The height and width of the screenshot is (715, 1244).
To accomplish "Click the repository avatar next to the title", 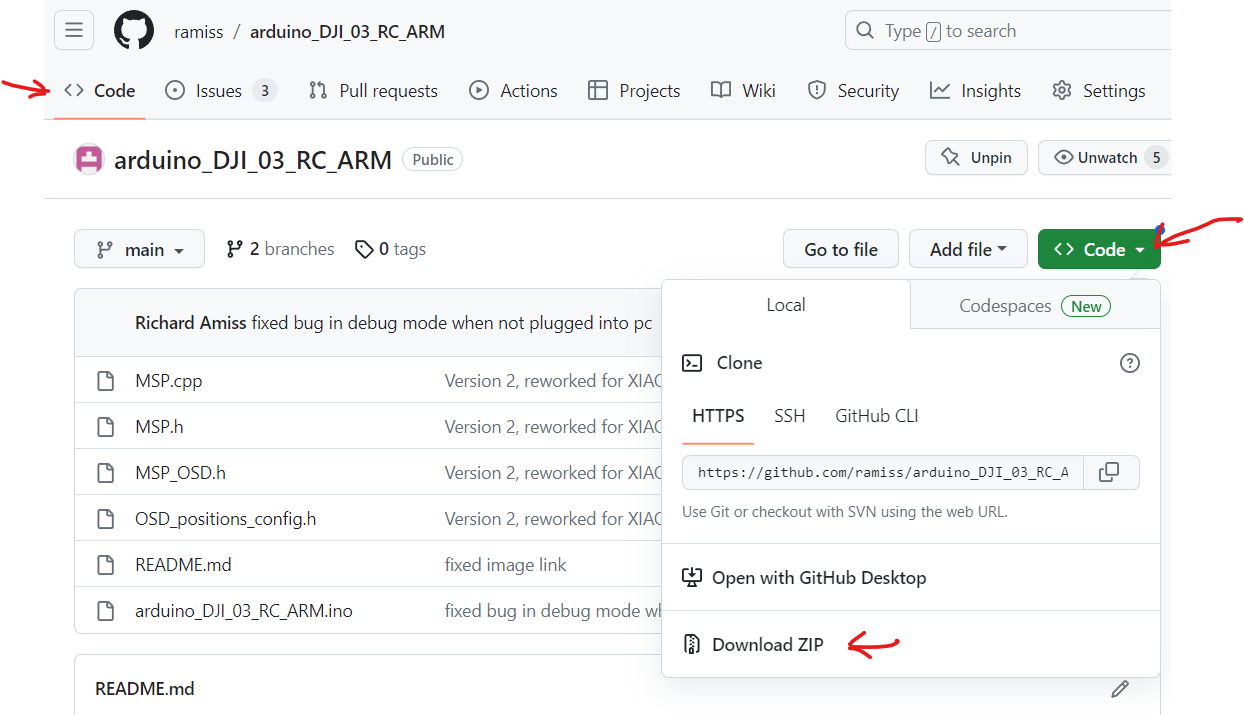I will (x=89, y=158).
